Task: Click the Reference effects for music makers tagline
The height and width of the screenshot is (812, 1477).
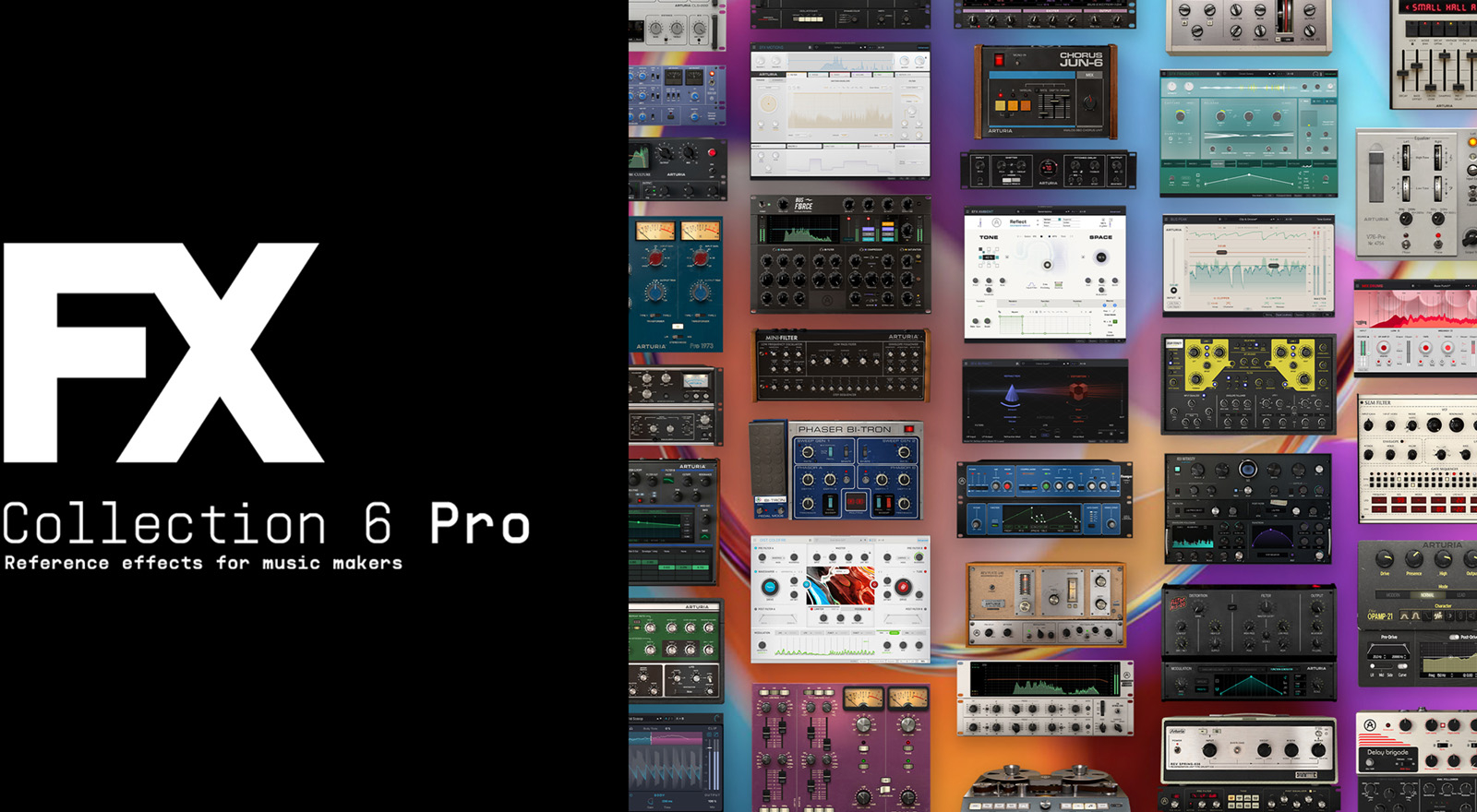Action: pyautogui.click(x=203, y=563)
